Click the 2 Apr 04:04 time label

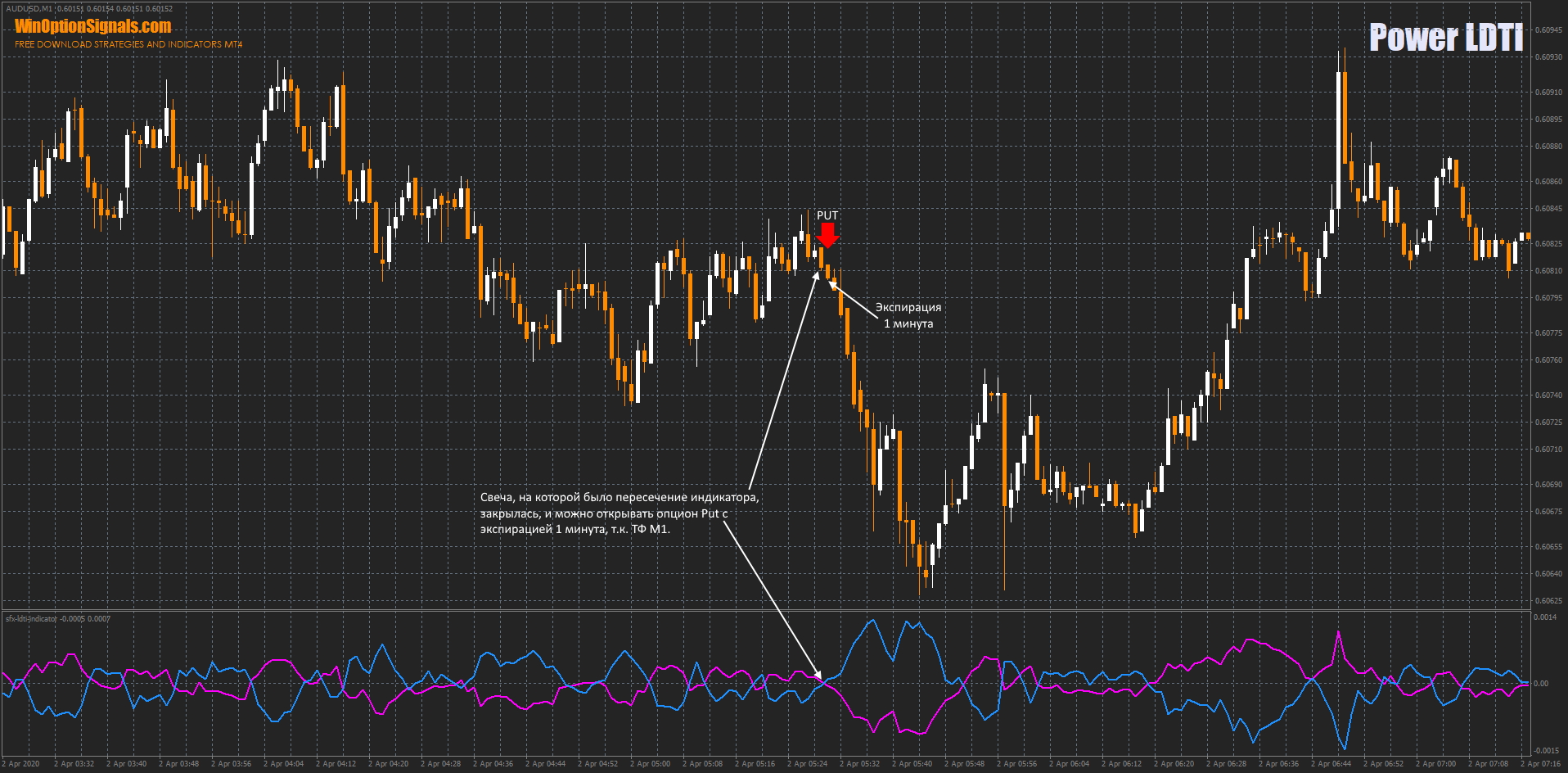click(x=283, y=764)
